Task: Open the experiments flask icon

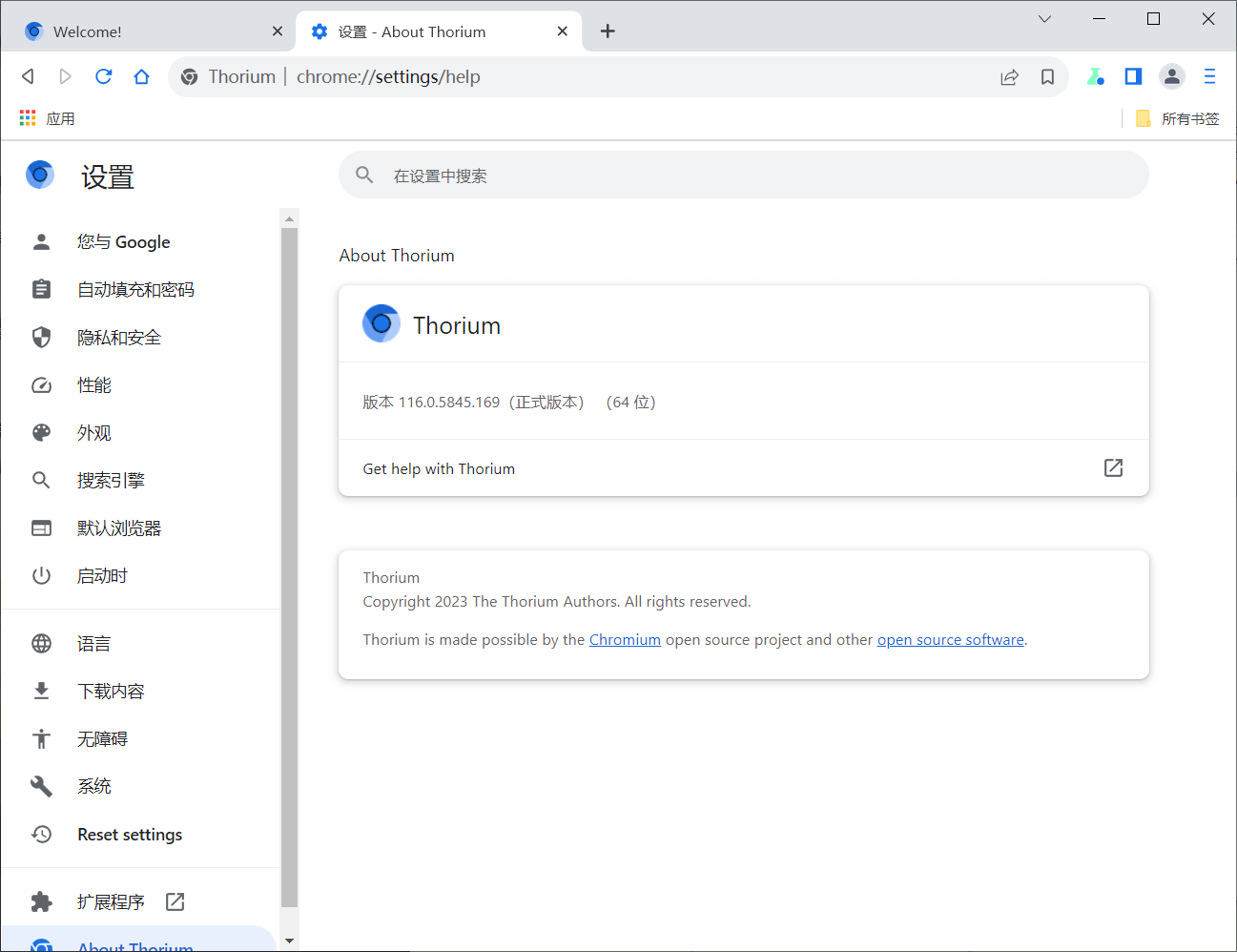Action: 1095,76
